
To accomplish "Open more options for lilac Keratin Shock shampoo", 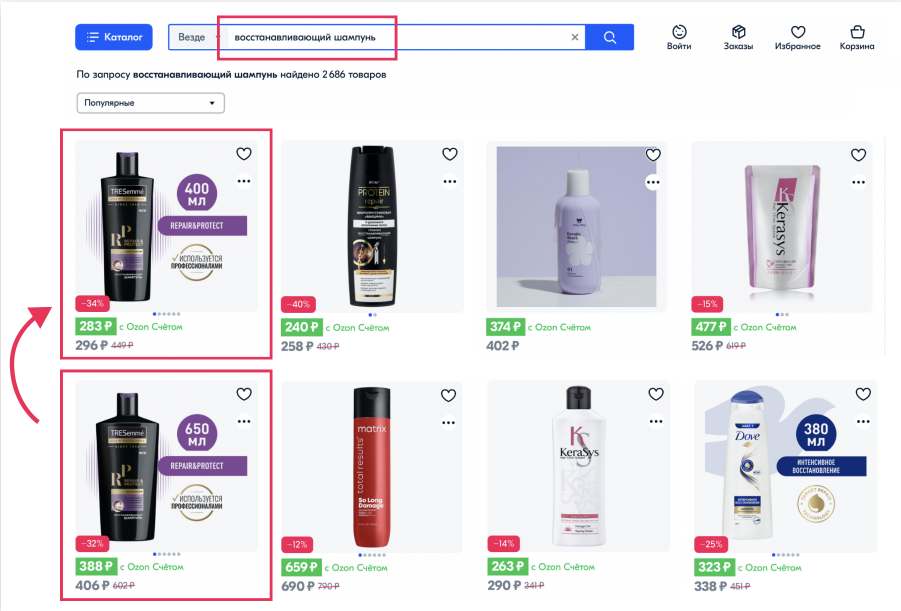I will click(653, 182).
